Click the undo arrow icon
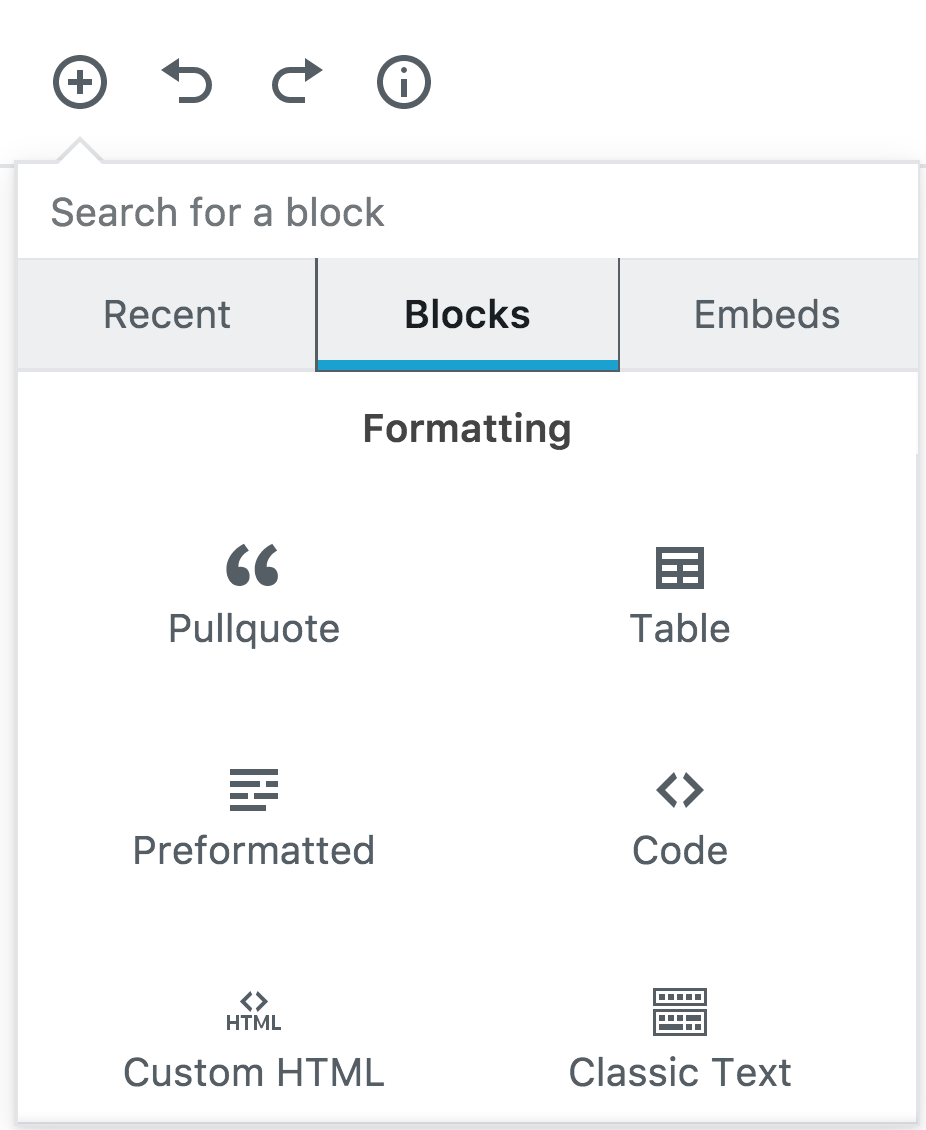Viewport: 926px width, 1130px height. (x=187, y=81)
